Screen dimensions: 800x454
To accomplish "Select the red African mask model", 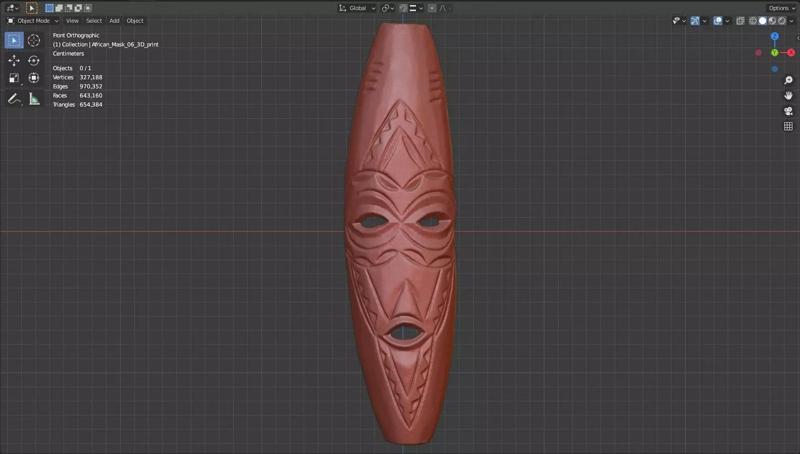I will 401,235.
